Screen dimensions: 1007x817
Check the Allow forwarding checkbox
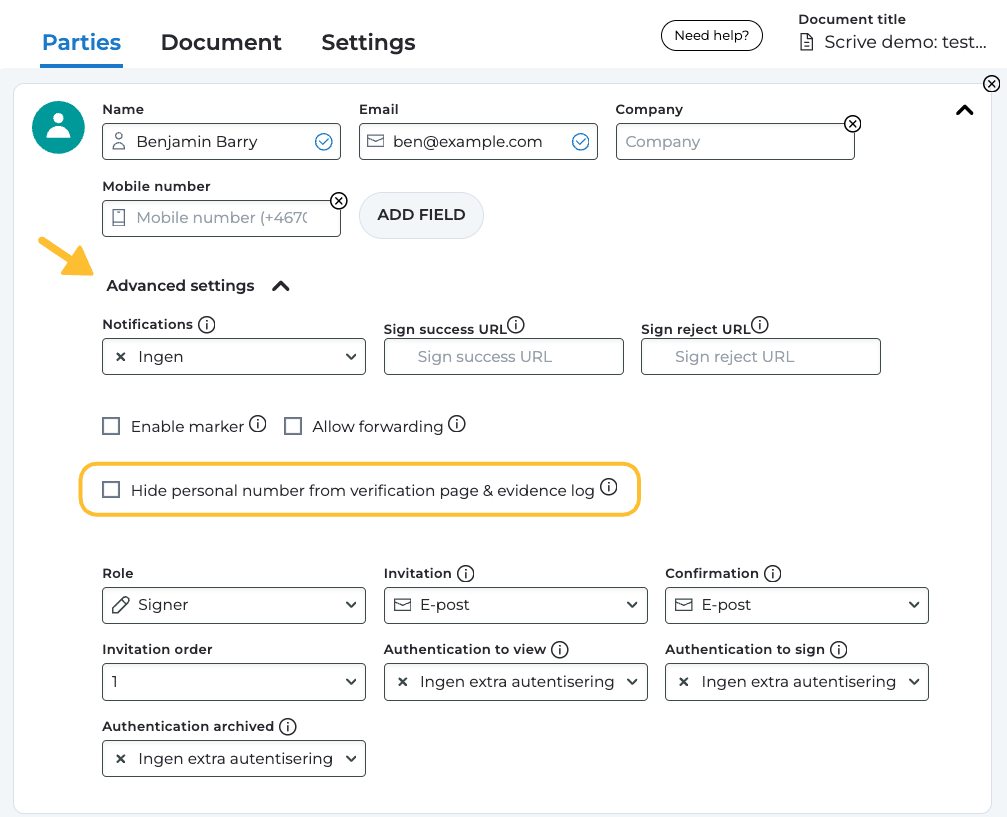[x=293, y=426]
